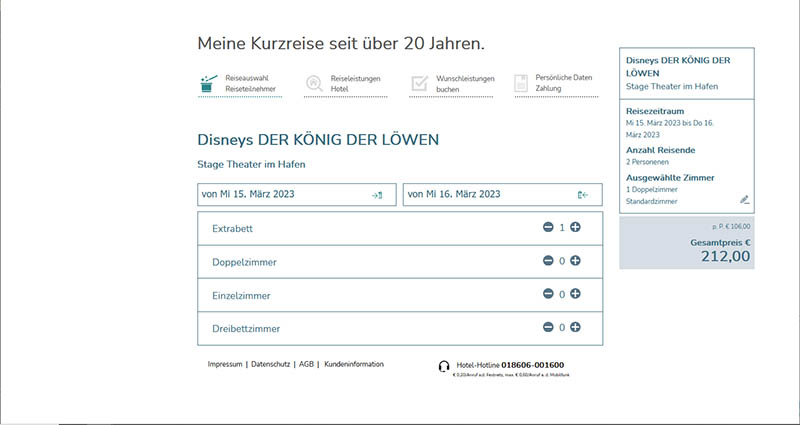This screenshot has width=800, height=425.
Task: Open the Reiseauswahl Reiseteilnehmer step
Action: coord(240,84)
